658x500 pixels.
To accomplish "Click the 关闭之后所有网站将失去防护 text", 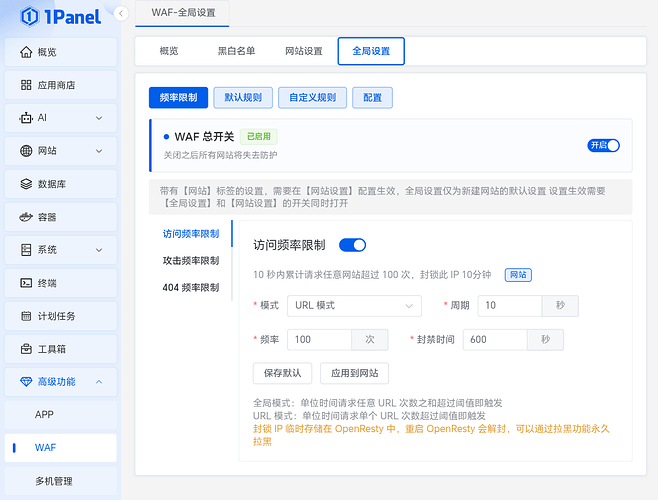I will (x=220, y=155).
